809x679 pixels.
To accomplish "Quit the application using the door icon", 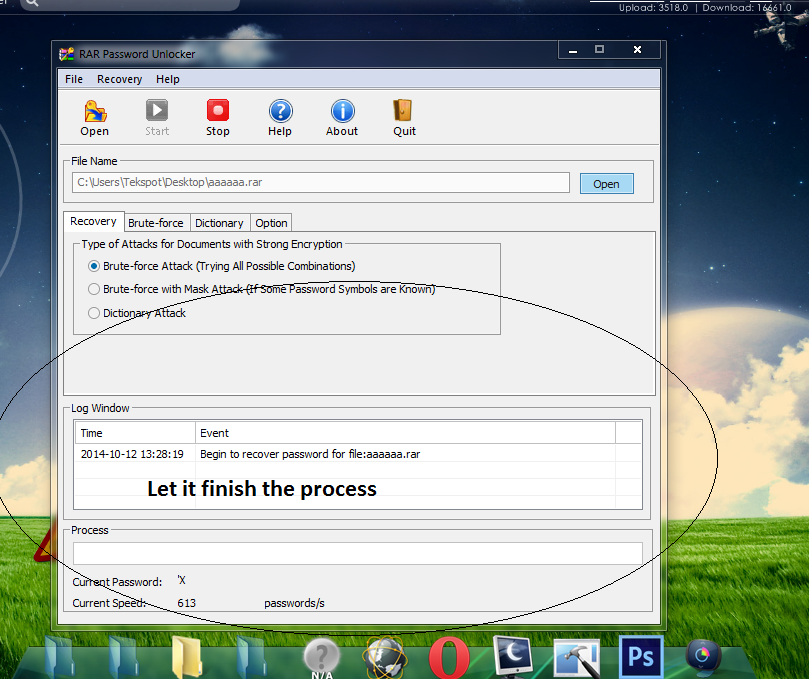I will click(404, 118).
